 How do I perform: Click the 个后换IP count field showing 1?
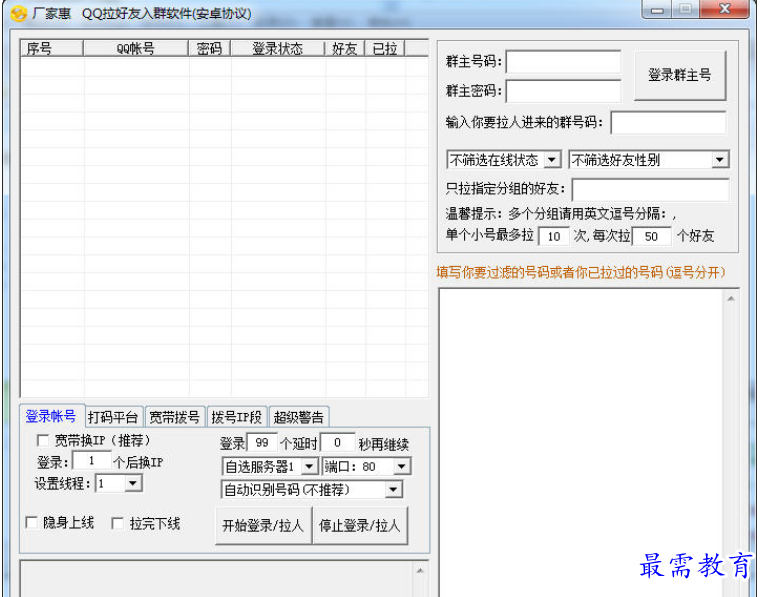(x=91, y=461)
